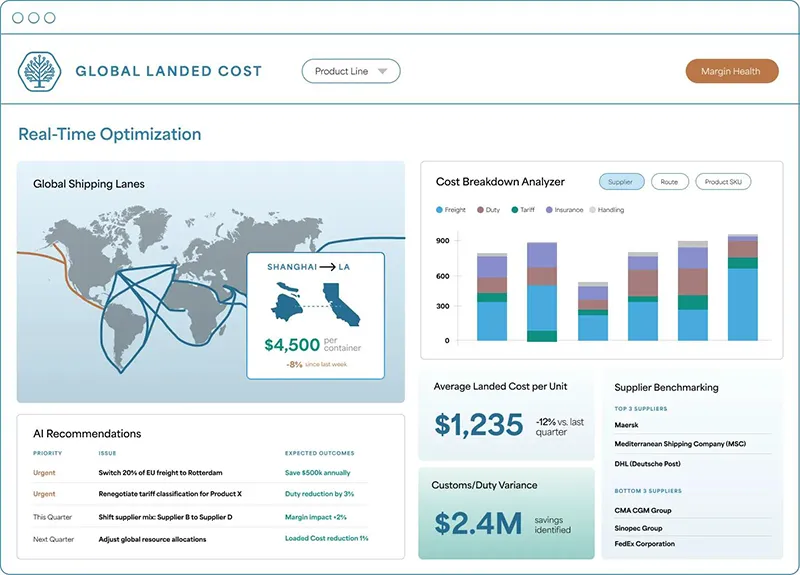
Task: Click the EXPECTED OUTCOMES column header
Action: point(319,453)
